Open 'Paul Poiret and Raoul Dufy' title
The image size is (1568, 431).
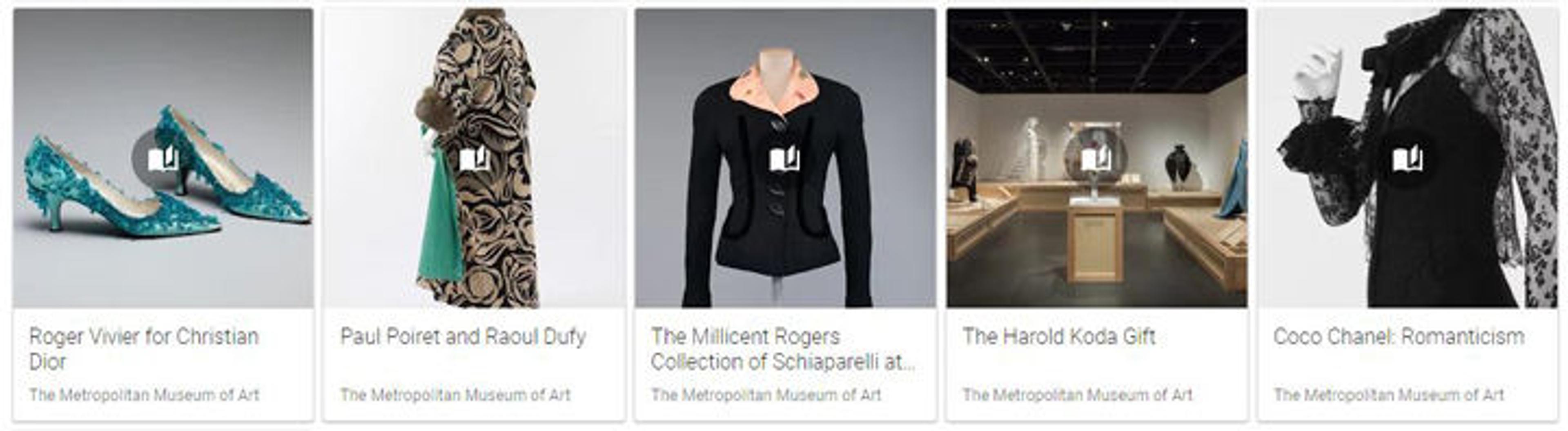pyautogui.click(x=463, y=336)
